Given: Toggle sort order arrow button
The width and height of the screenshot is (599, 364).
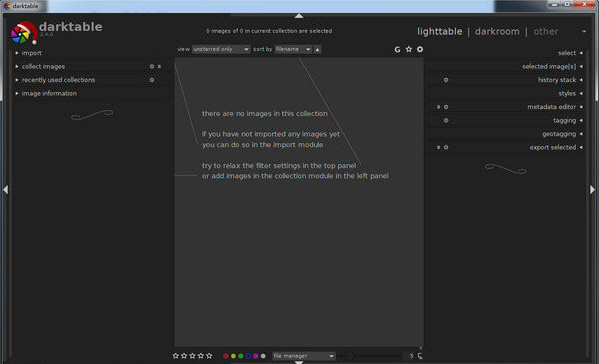Looking at the screenshot, I should (x=317, y=49).
